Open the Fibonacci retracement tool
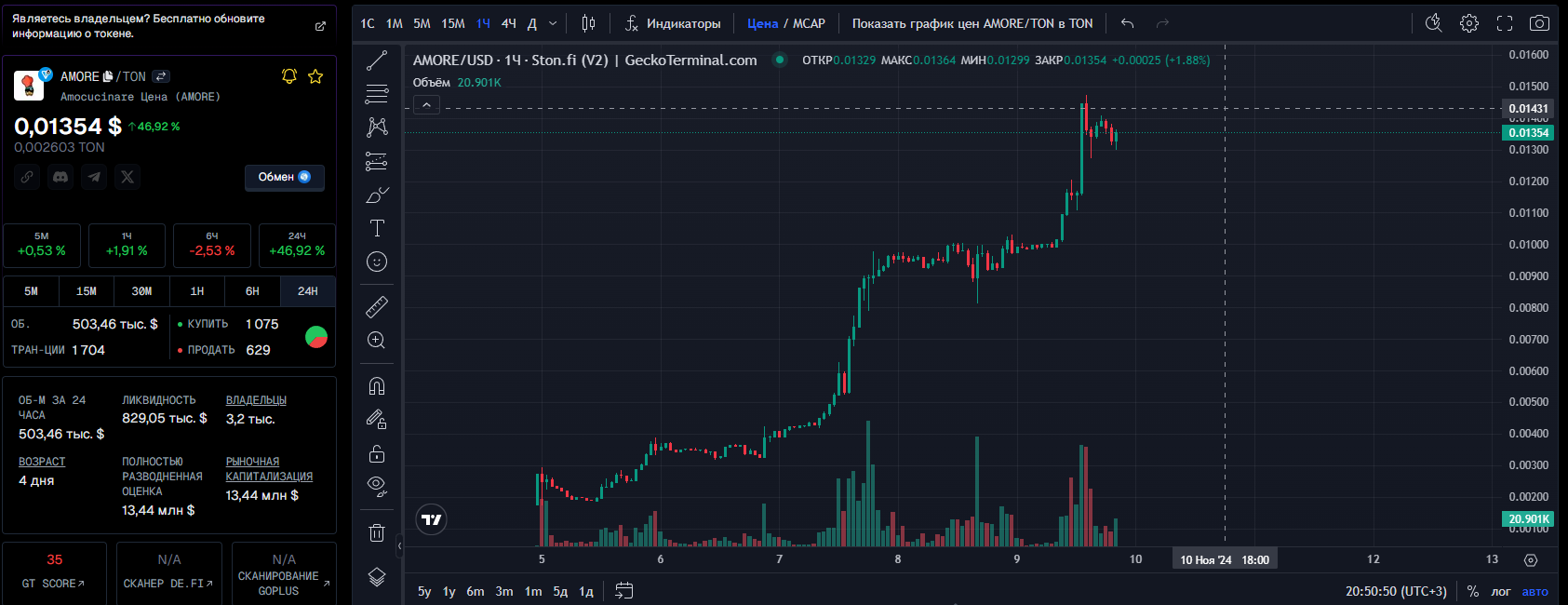 (377, 94)
